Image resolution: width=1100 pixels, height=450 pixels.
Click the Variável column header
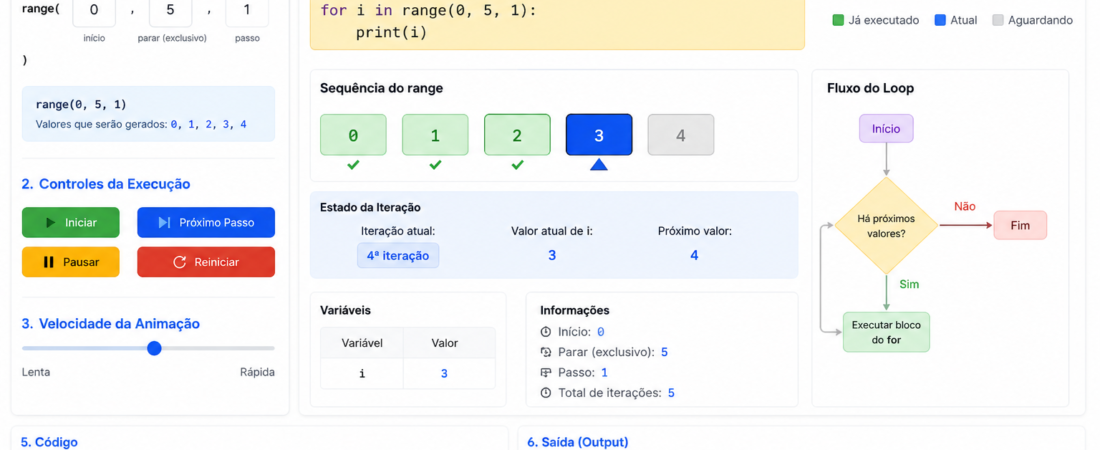[x=362, y=343]
